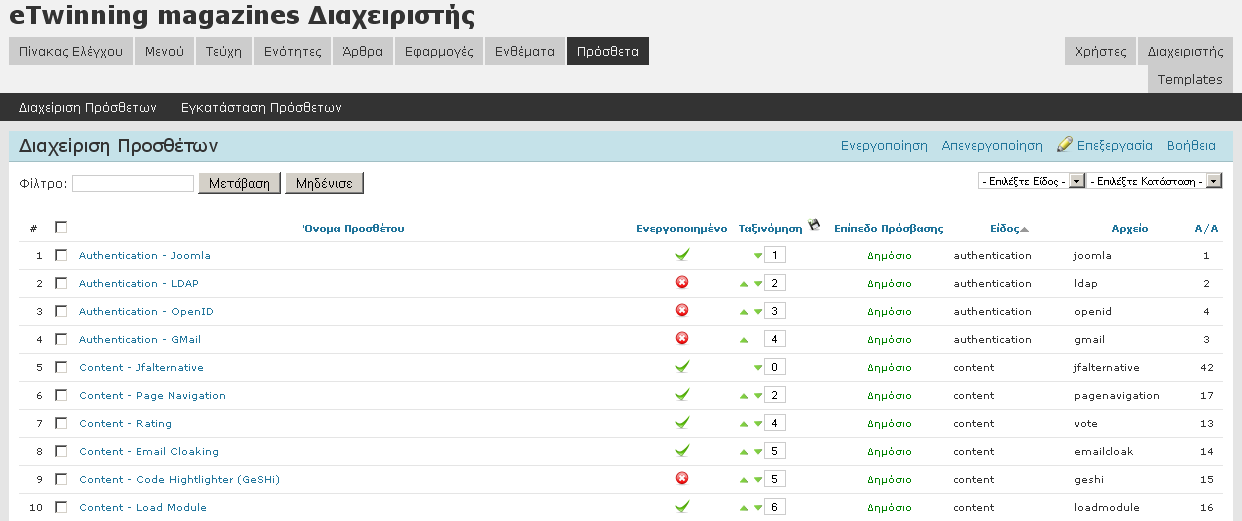The width and height of the screenshot is (1242, 521).
Task: Move Authentication - LDAP down in order
Action: [758, 284]
